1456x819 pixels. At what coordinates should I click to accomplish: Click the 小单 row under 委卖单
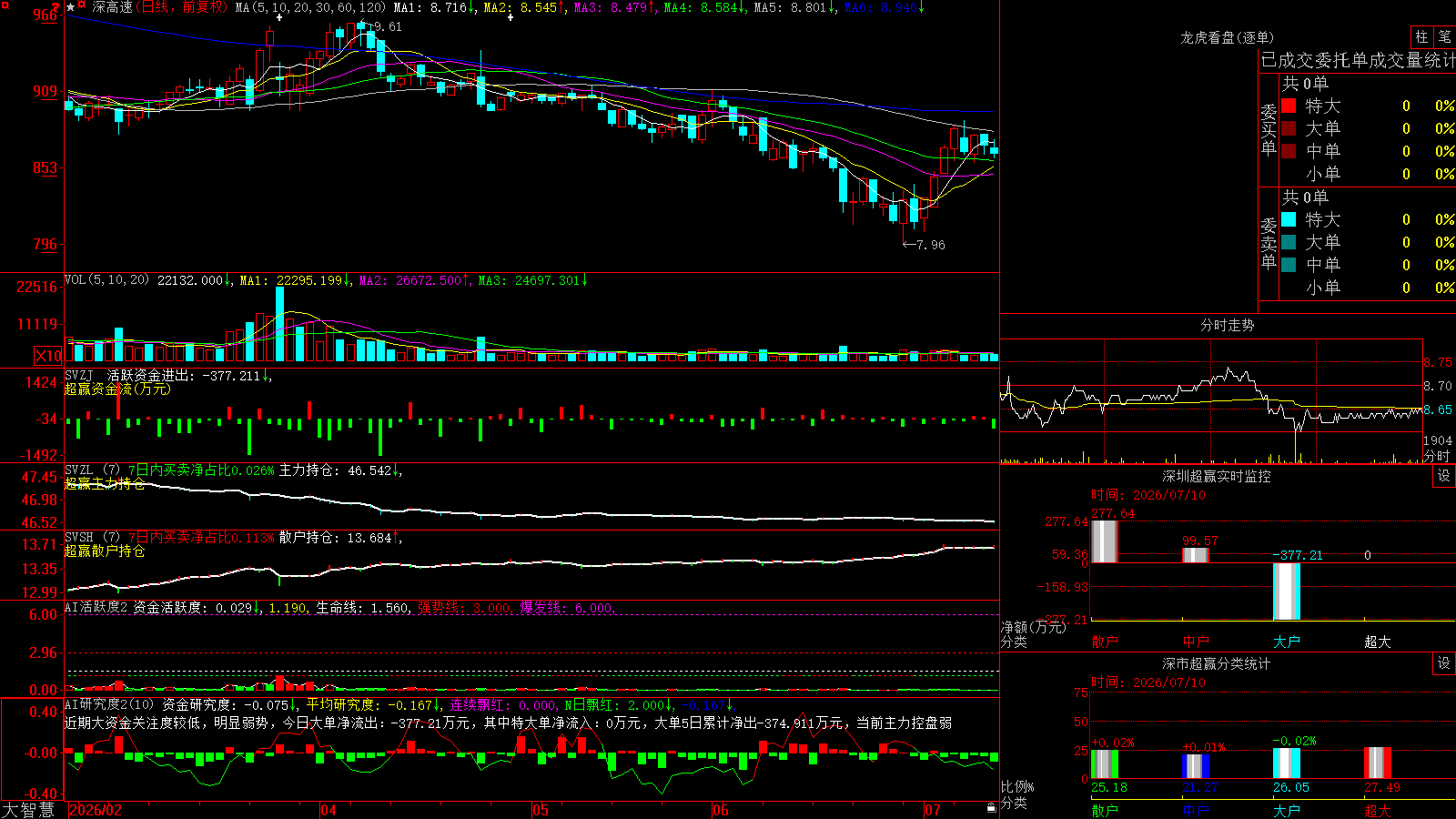pos(1368,288)
